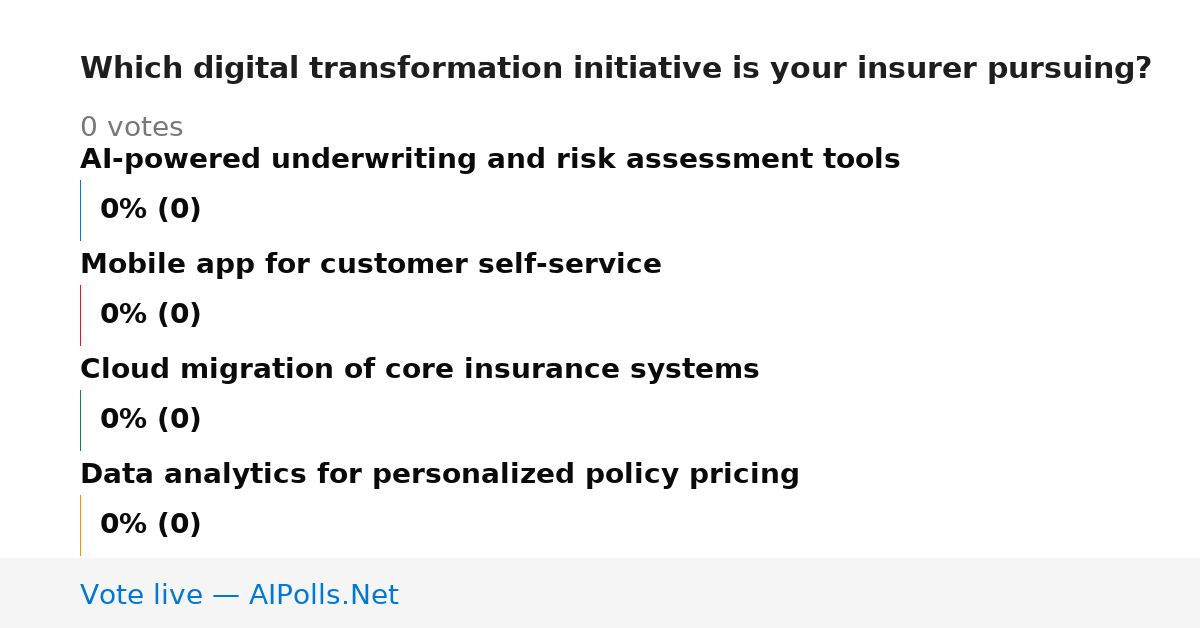Click the gray footer bar area

600,593
